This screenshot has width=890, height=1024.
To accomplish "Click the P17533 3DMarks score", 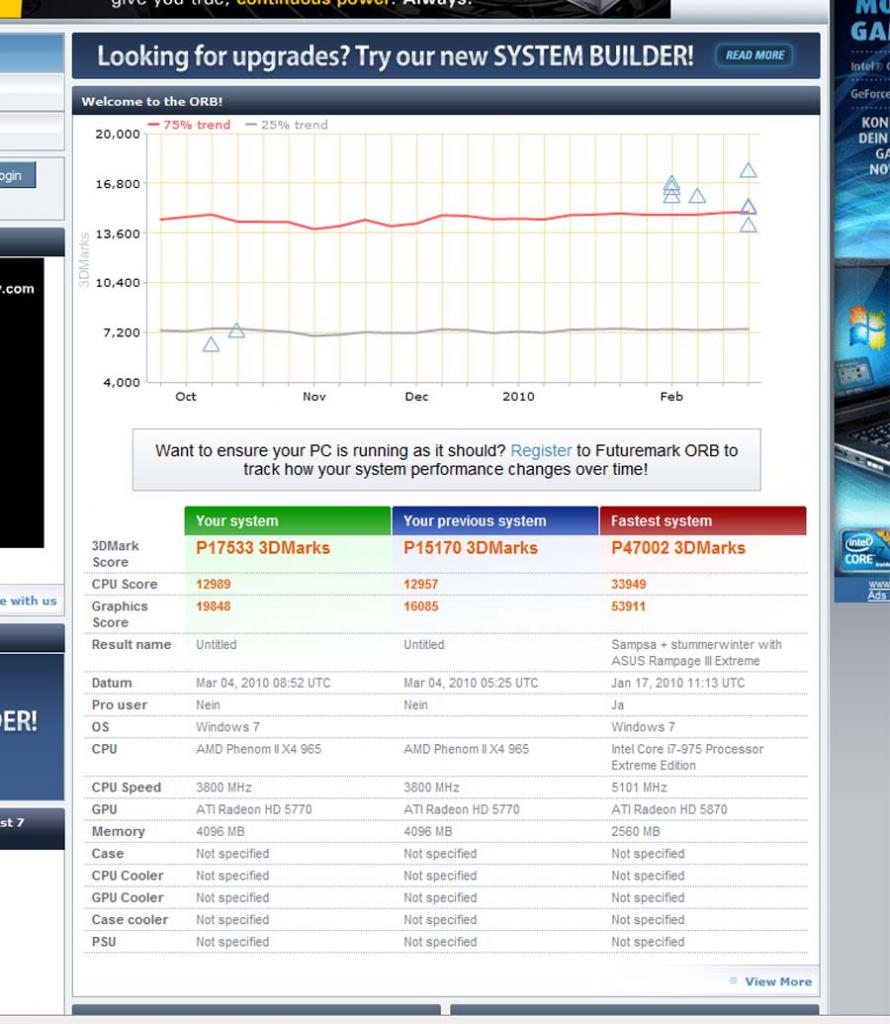I will click(262, 548).
